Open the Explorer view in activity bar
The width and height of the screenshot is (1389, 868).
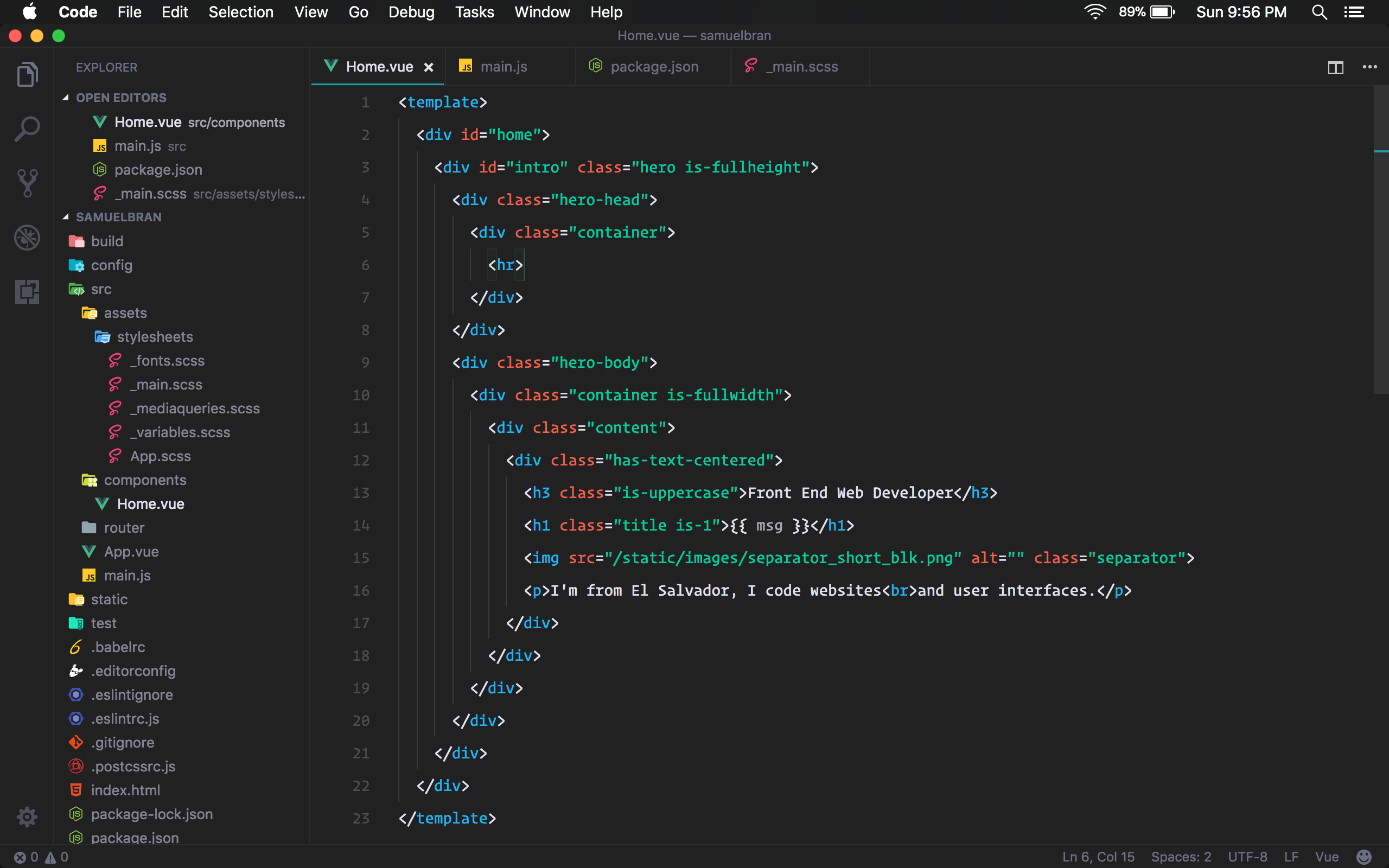(x=27, y=75)
